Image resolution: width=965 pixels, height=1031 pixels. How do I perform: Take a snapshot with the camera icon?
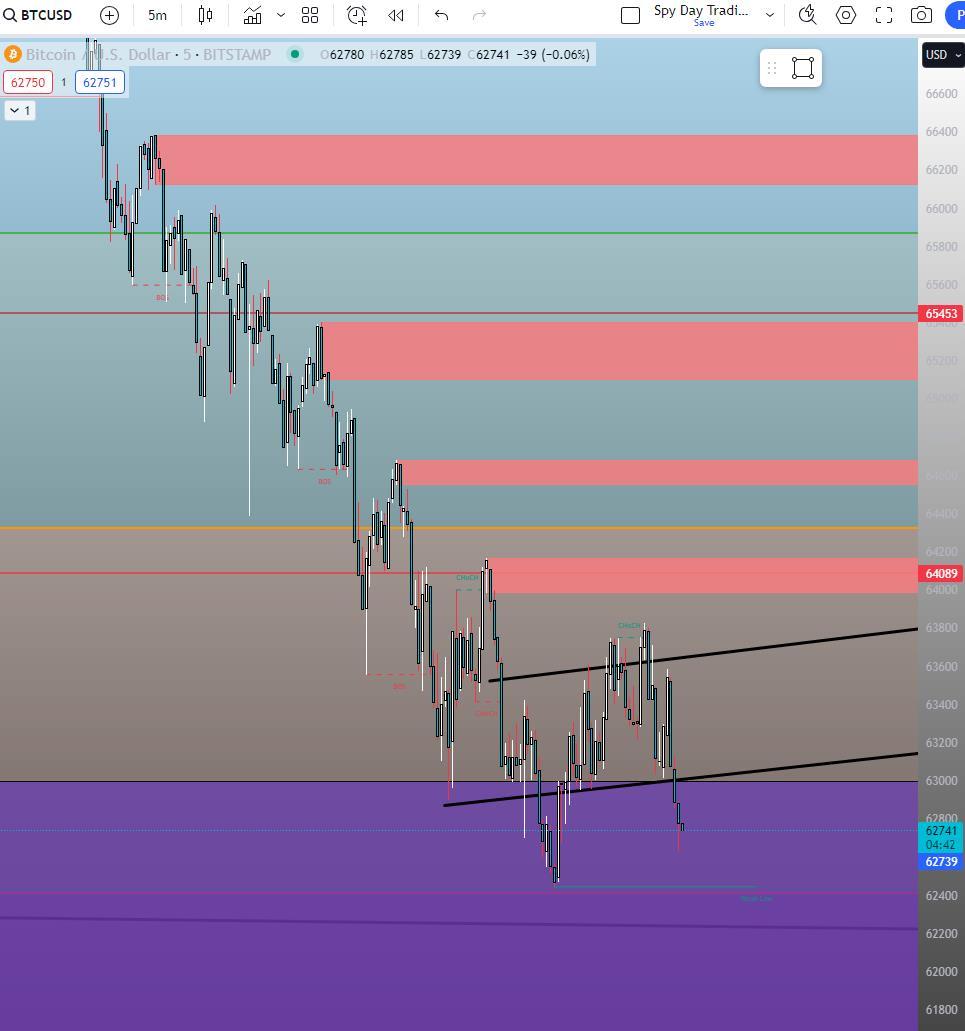tap(921, 15)
